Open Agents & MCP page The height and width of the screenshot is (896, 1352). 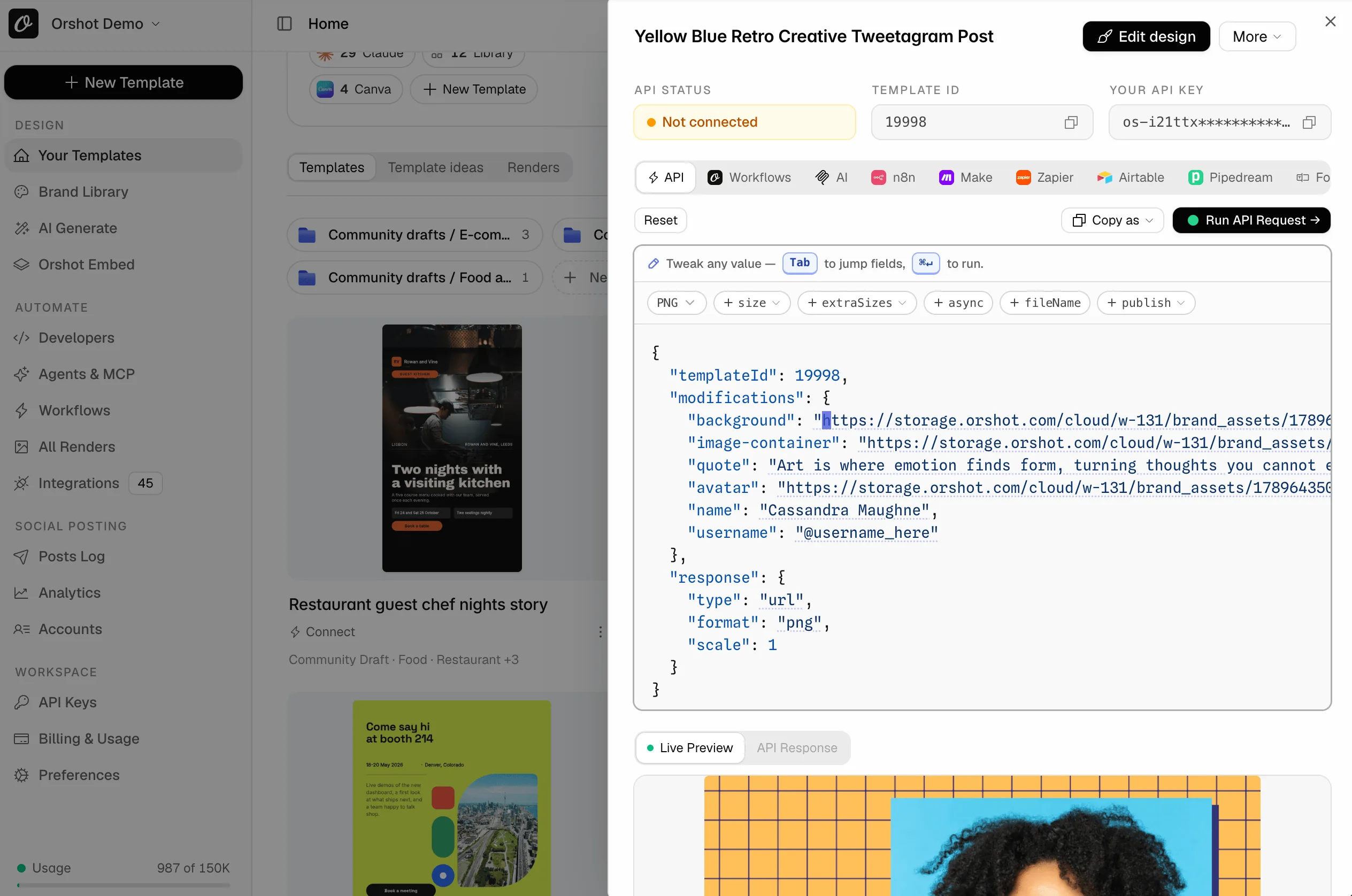click(123, 374)
